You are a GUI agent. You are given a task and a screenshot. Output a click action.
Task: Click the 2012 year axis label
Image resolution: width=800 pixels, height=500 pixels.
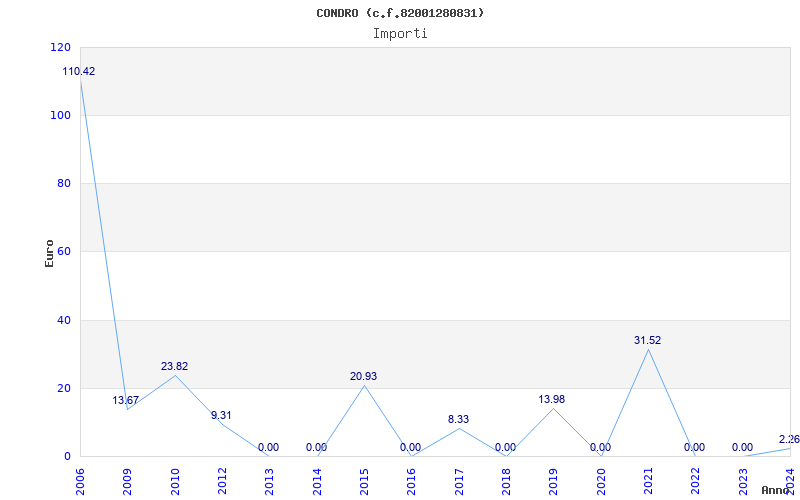pyautogui.click(x=222, y=482)
